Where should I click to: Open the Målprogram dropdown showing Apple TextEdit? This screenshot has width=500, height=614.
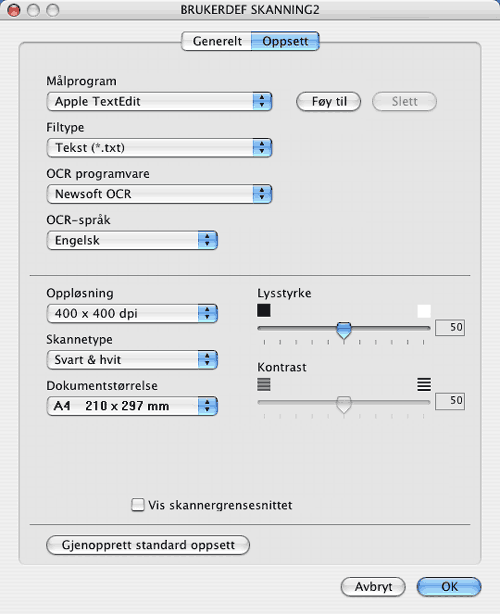tap(159, 102)
